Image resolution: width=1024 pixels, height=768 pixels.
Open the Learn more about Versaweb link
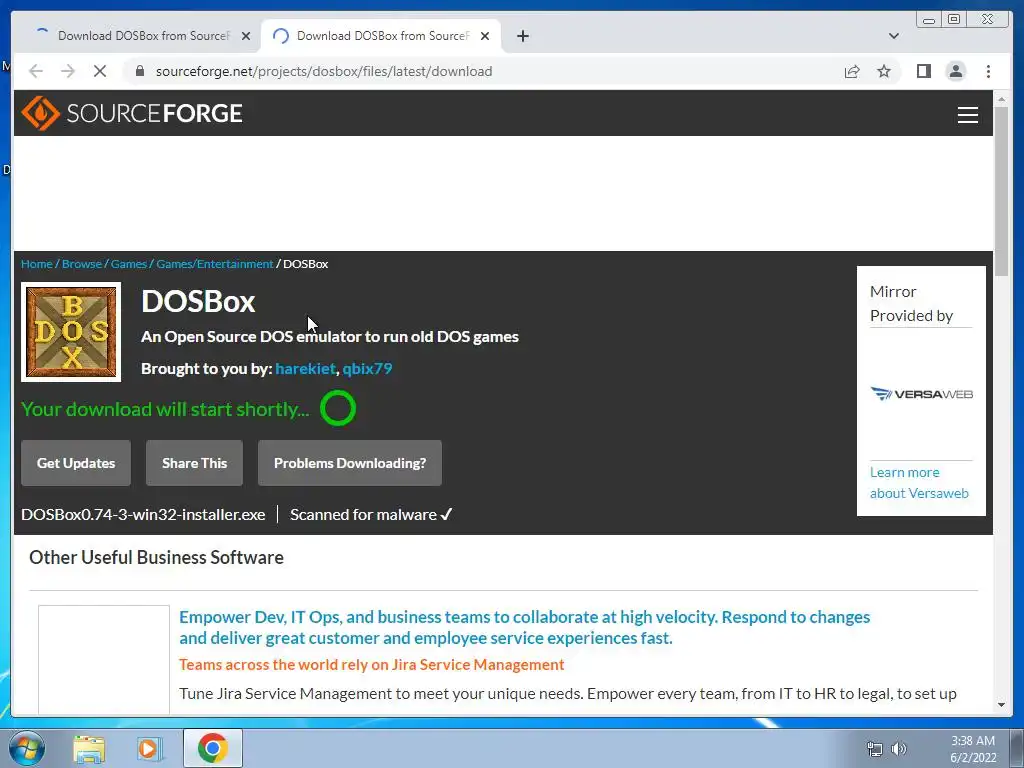(919, 483)
